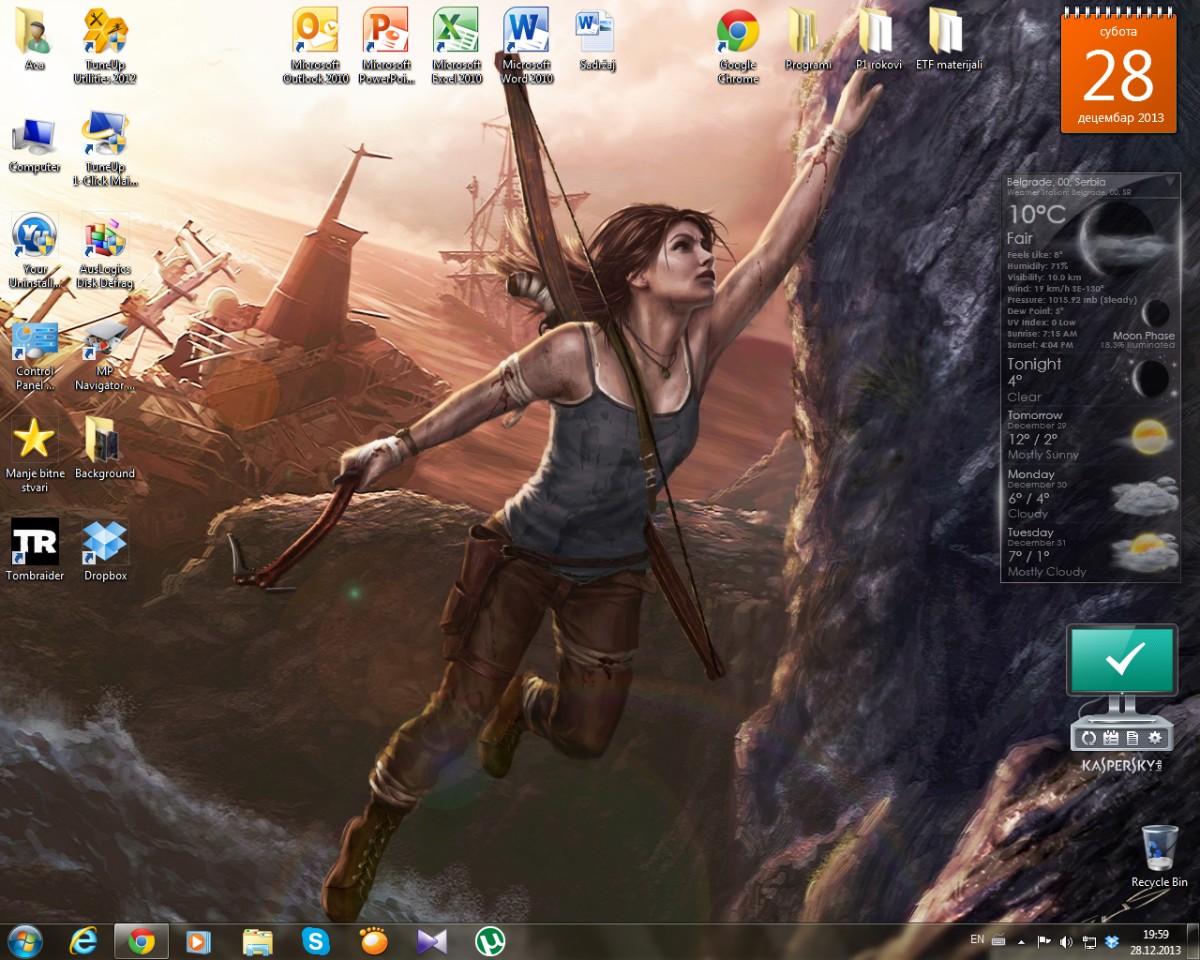1200x960 pixels.
Task: Open the Kaspersky gadget reports icon
Action: [x=1133, y=738]
